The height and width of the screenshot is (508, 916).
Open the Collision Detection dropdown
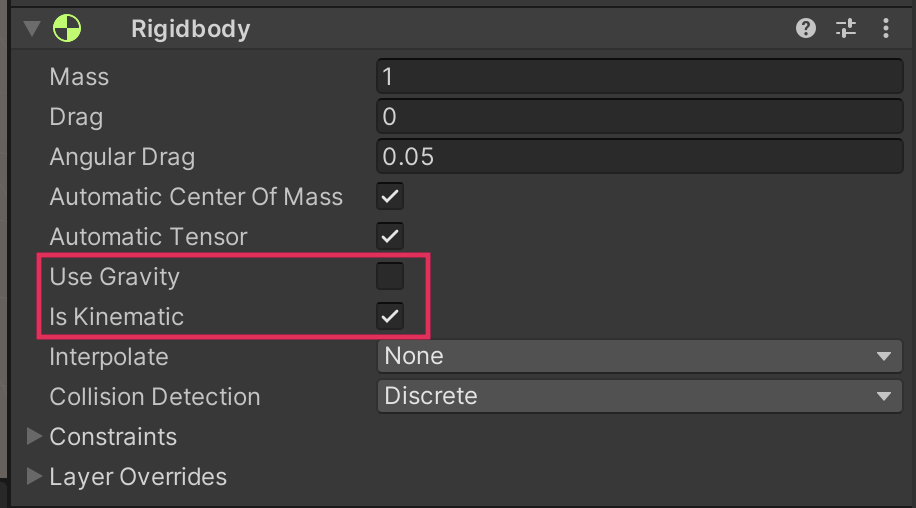pyautogui.click(x=640, y=396)
